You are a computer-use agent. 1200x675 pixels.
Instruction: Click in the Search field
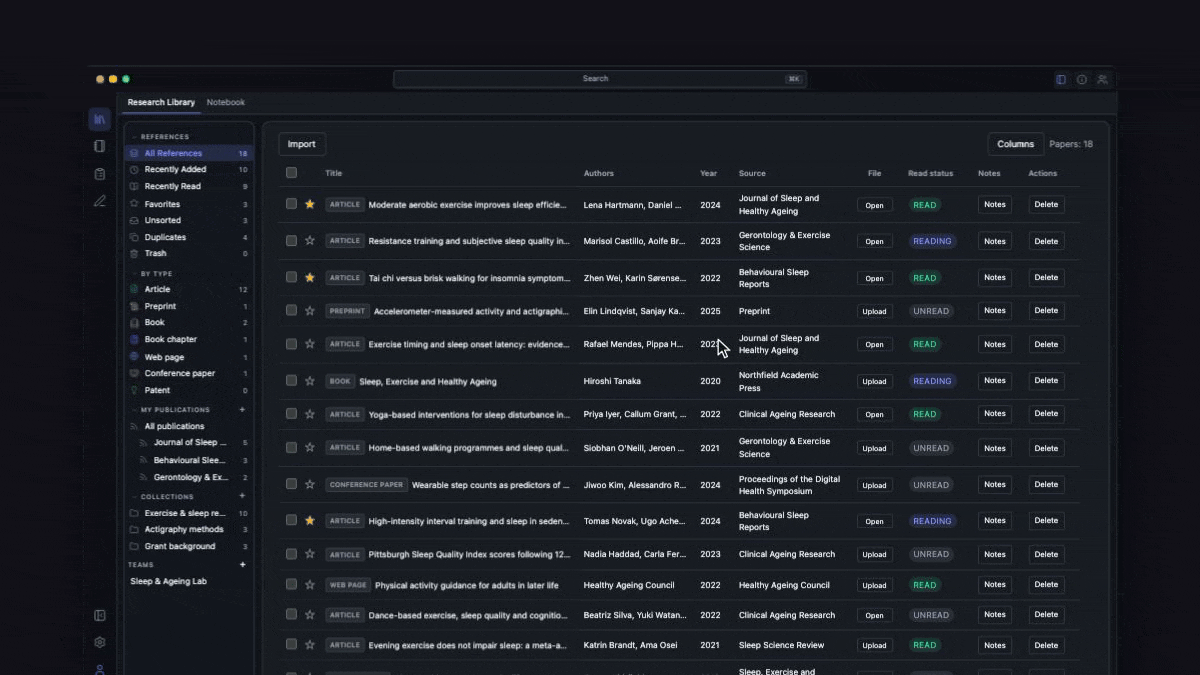coord(599,79)
